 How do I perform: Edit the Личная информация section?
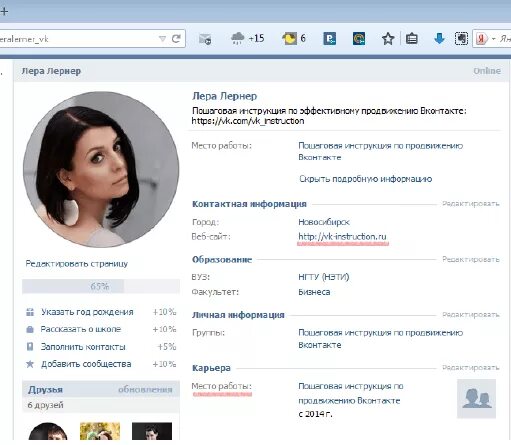coord(471,314)
